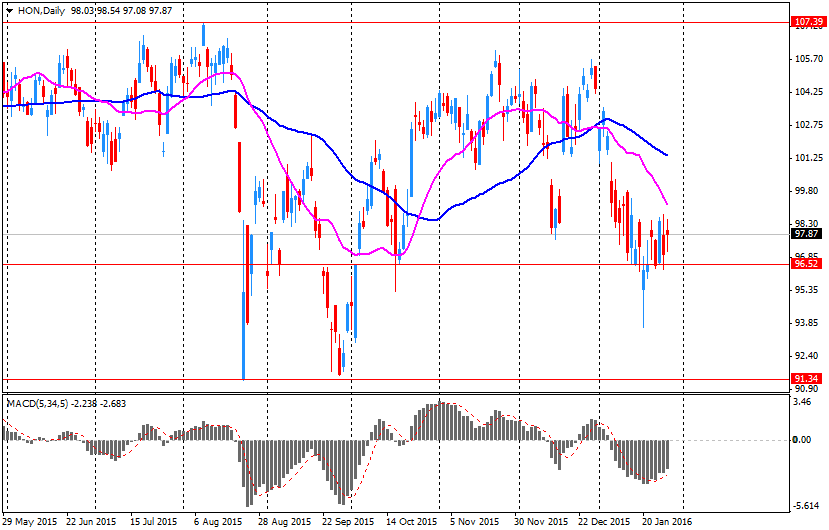The image size is (829, 530).
Task: Click the HON,Daily chart title text
Action: click(x=42, y=9)
